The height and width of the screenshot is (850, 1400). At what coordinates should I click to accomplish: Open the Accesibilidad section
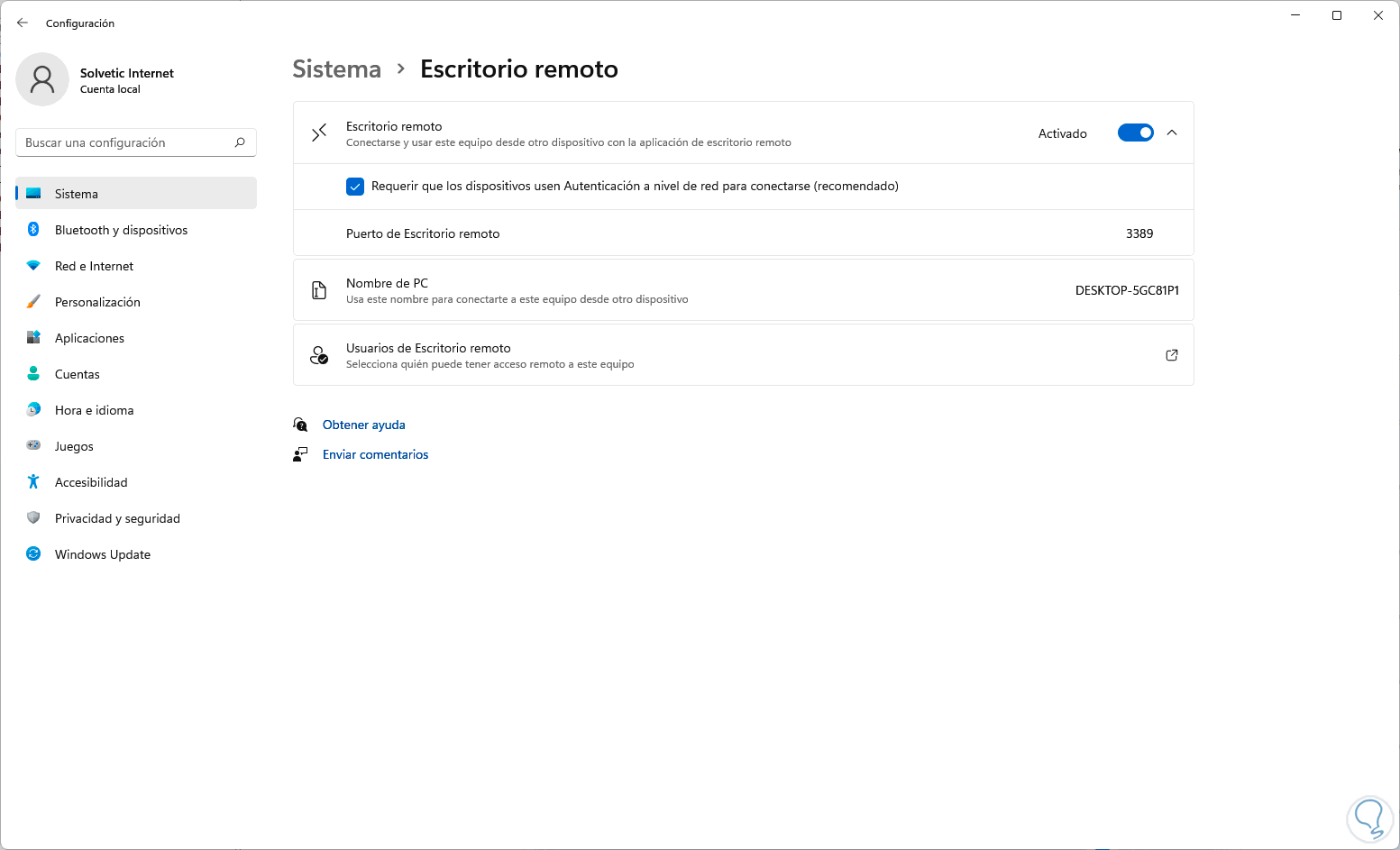(91, 482)
